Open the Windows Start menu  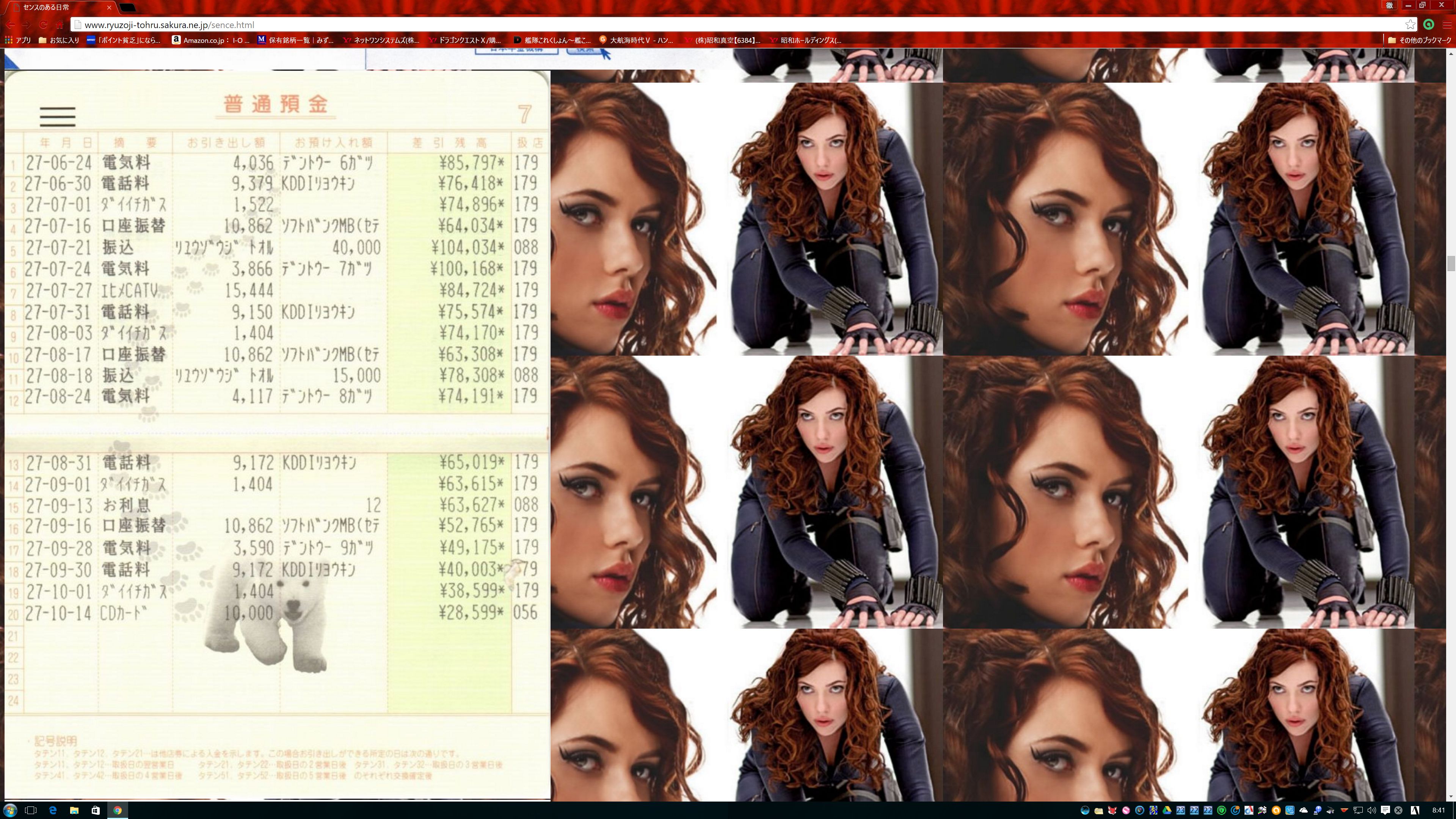click(x=9, y=810)
